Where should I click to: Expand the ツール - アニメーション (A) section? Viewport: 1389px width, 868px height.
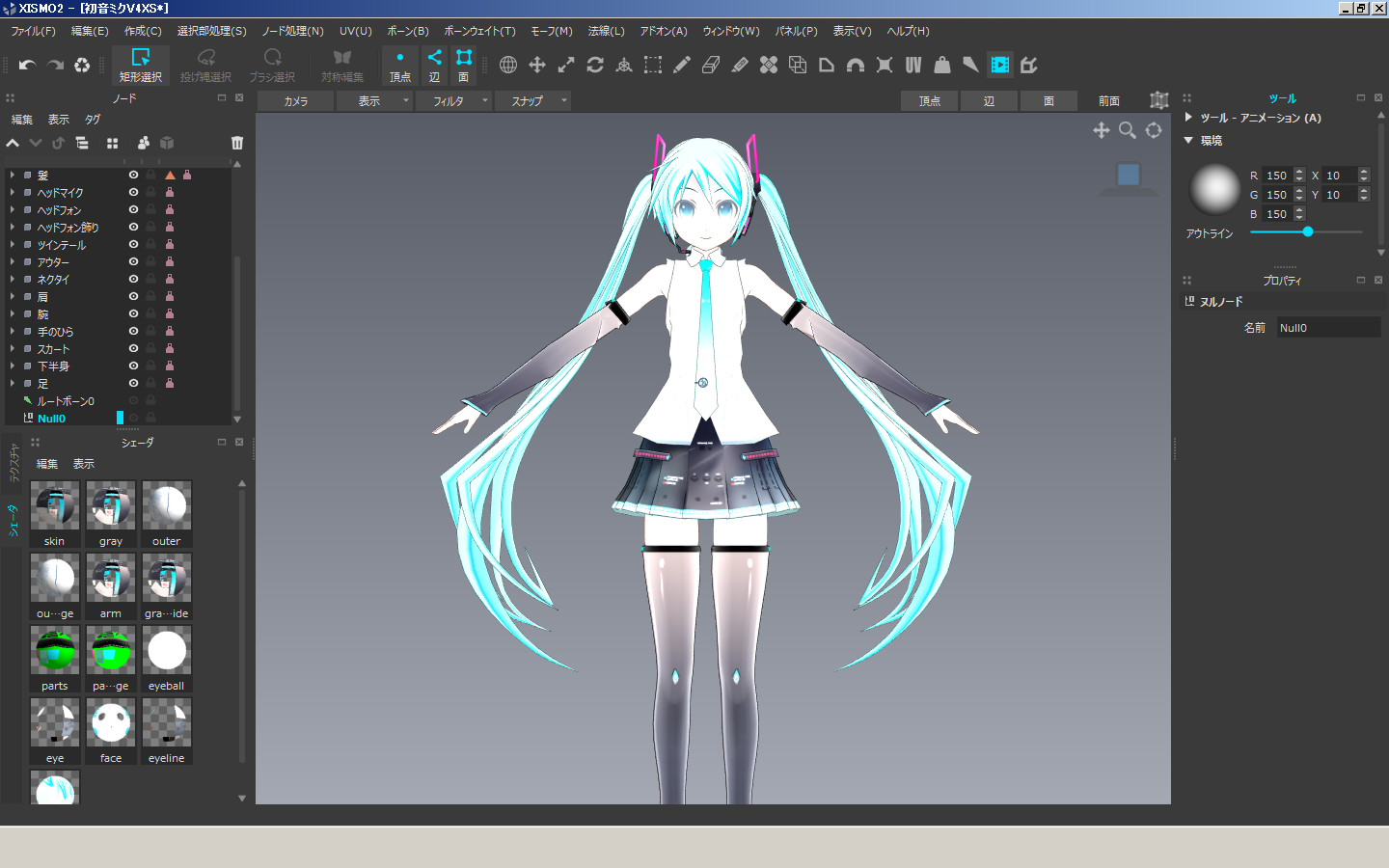[1188, 118]
